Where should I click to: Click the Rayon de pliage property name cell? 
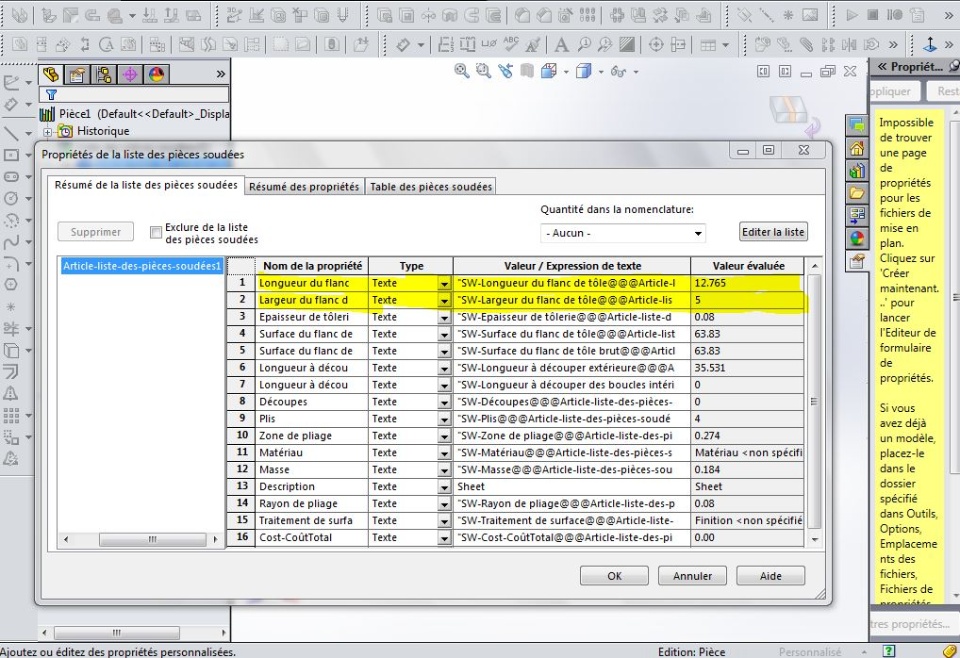click(x=312, y=503)
